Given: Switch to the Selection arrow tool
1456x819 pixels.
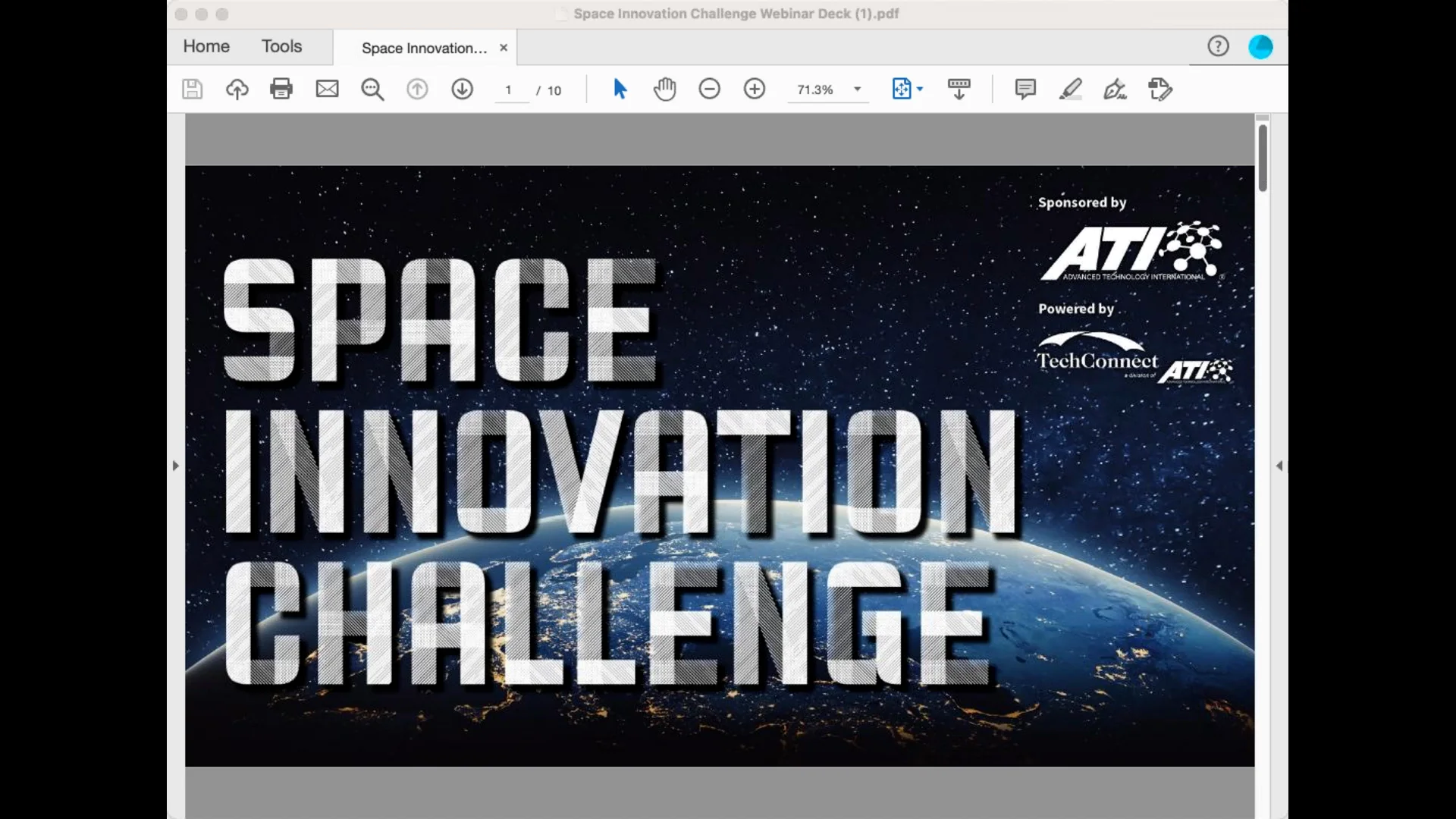Looking at the screenshot, I should (x=620, y=89).
